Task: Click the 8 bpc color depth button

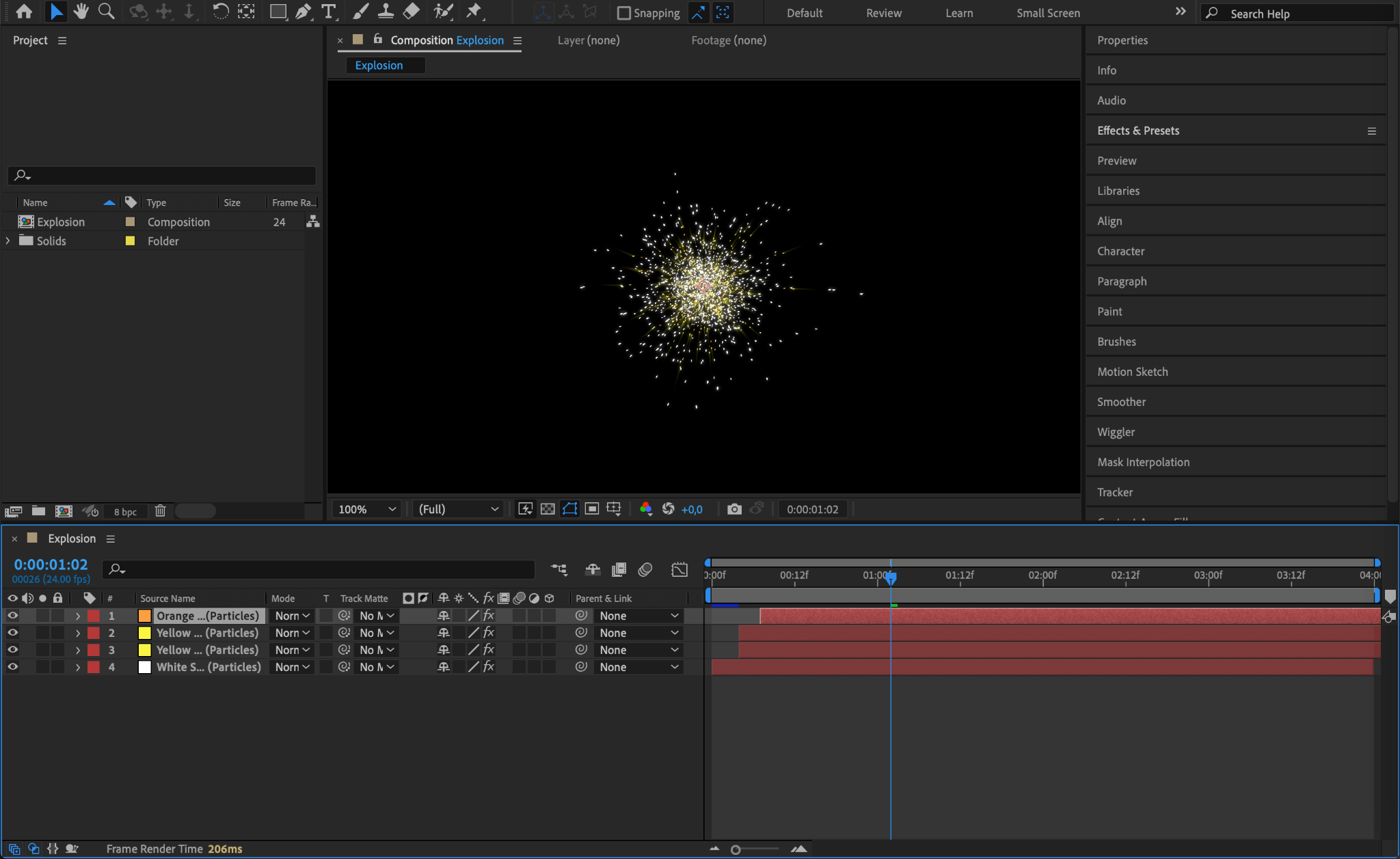Action: point(125,512)
